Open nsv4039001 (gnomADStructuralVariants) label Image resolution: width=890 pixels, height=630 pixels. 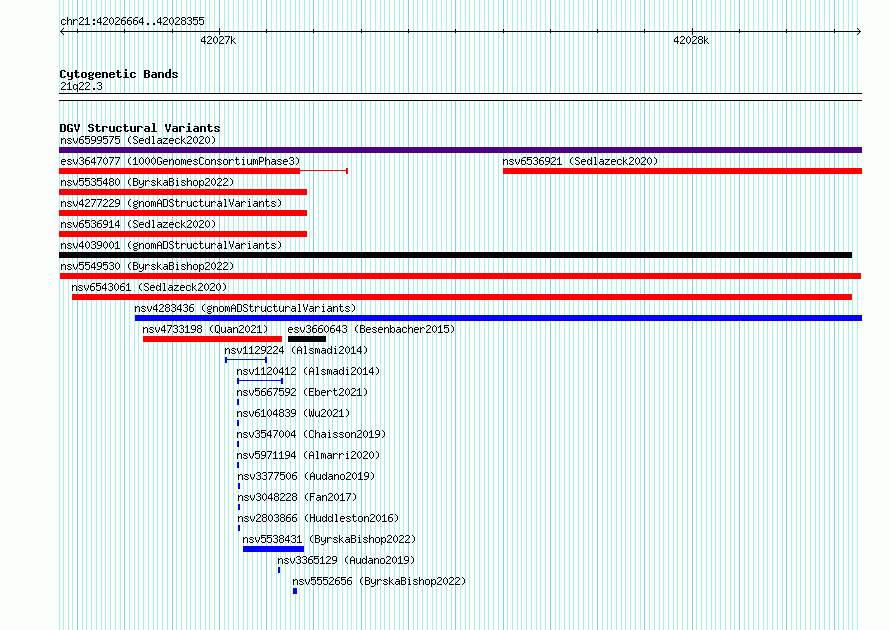click(171, 245)
